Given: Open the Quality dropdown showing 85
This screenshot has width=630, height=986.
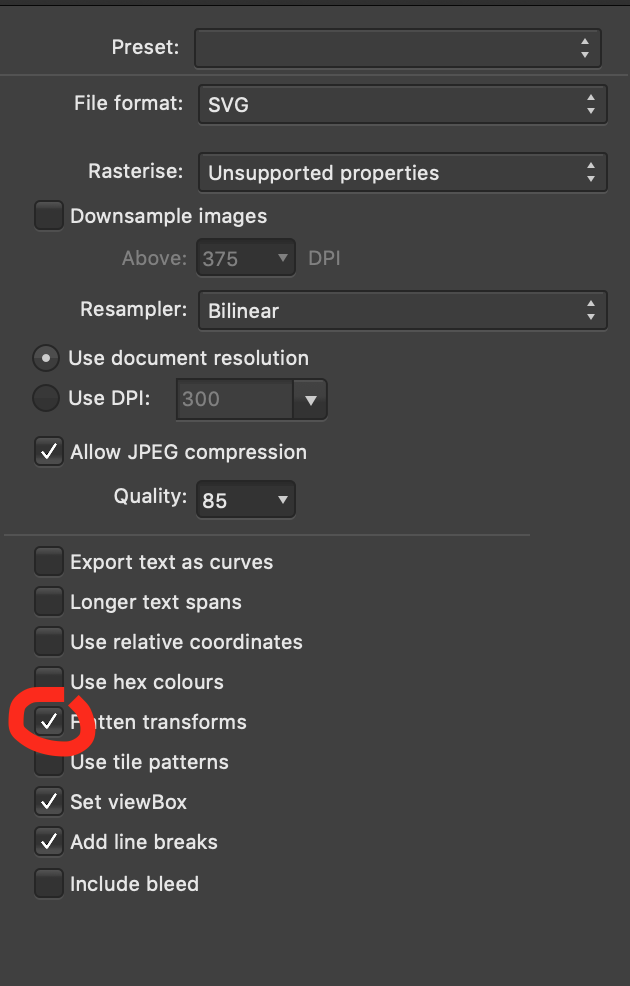Looking at the screenshot, I should pyautogui.click(x=245, y=499).
